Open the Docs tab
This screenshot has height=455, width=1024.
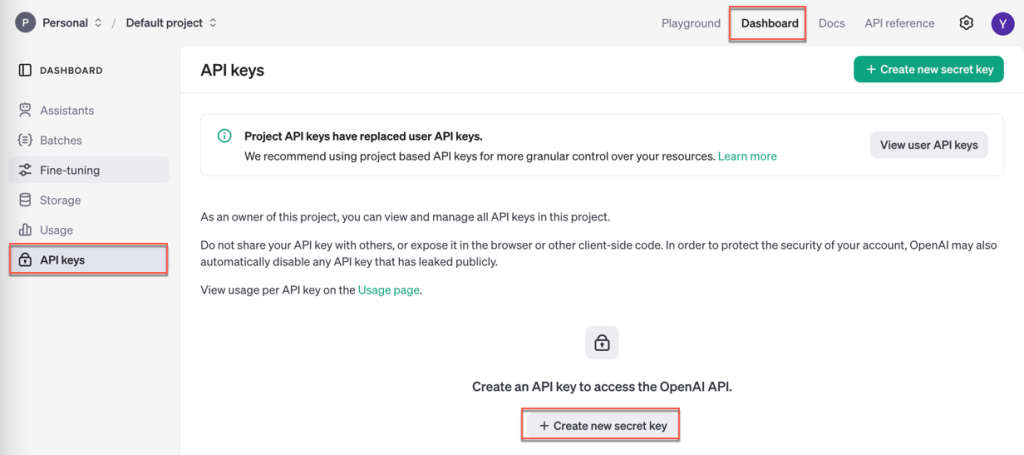[831, 23]
